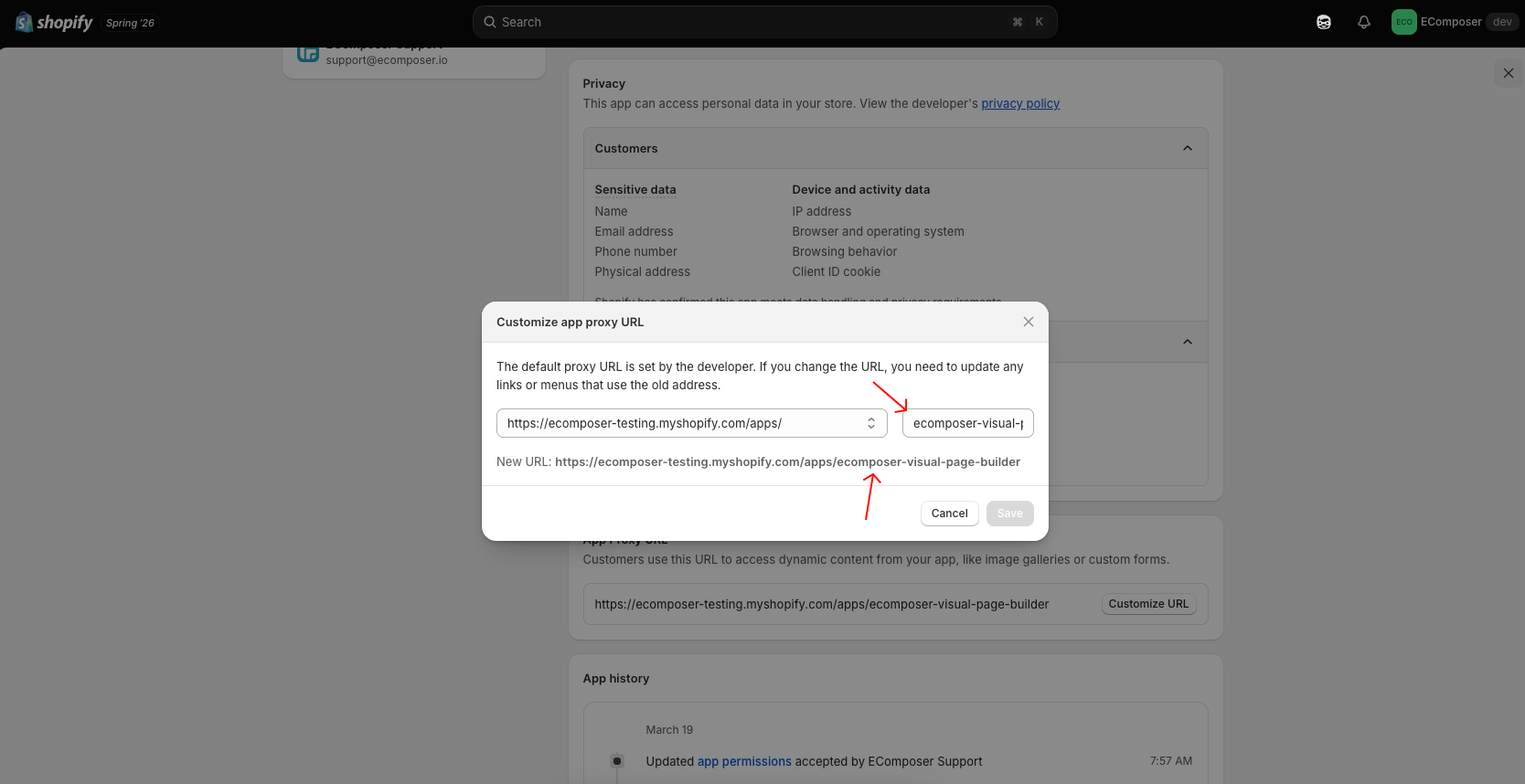The width and height of the screenshot is (1525, 784).
Task: Click the 7:57 AM timestamp
Action: click(1171, 761)
